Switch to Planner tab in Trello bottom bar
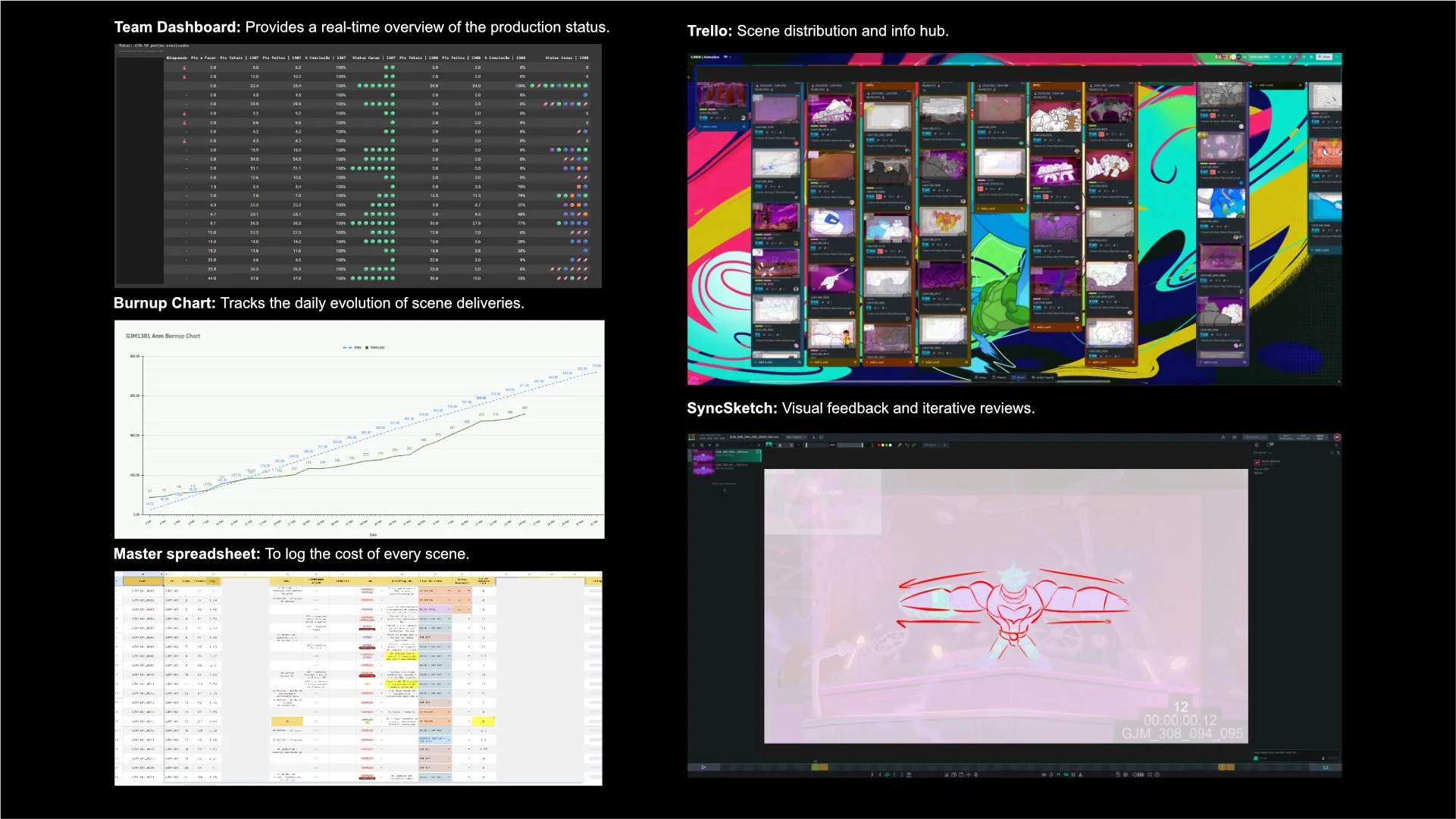This screenshot has height=819, width=1456. tap(1000, 377)
